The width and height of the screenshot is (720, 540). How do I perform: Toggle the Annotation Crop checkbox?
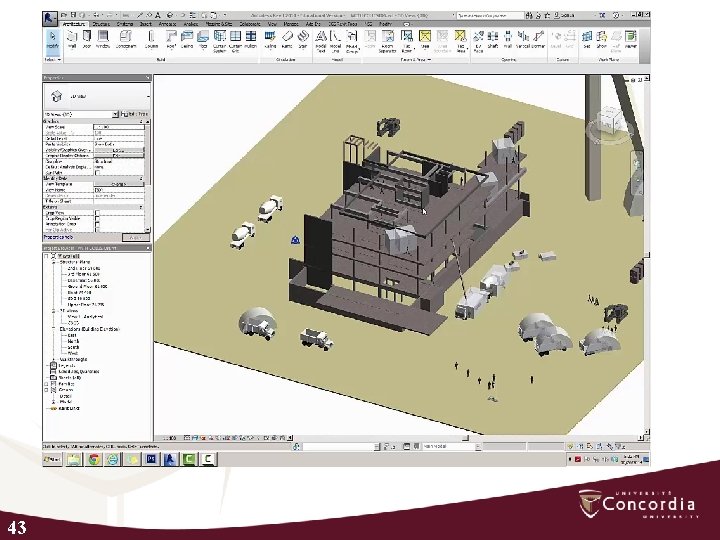[x=97, y=224]
